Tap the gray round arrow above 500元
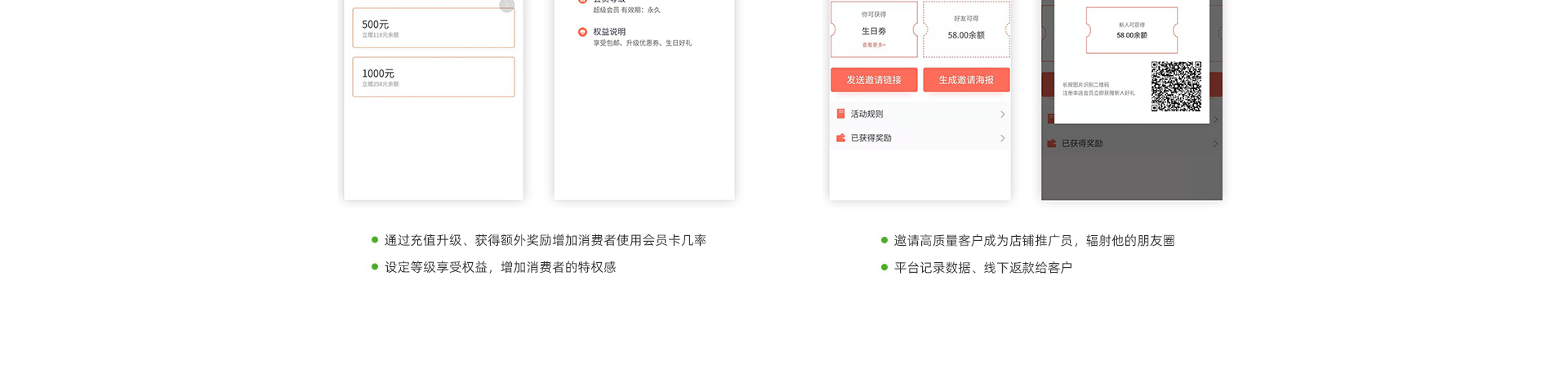The image size is (1568, 383). pyautogui.click(x=506, y=5)
